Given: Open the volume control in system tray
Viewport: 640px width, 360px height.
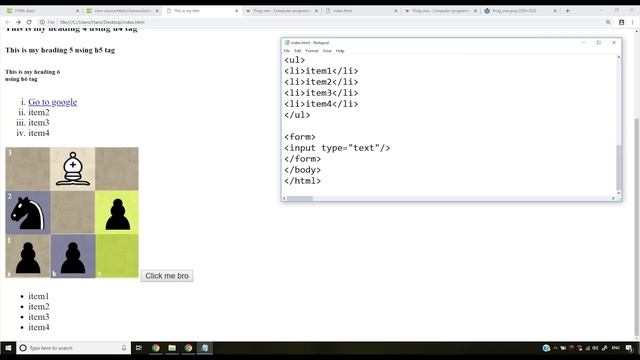Looking at the screenshot, I should [596, 348].
